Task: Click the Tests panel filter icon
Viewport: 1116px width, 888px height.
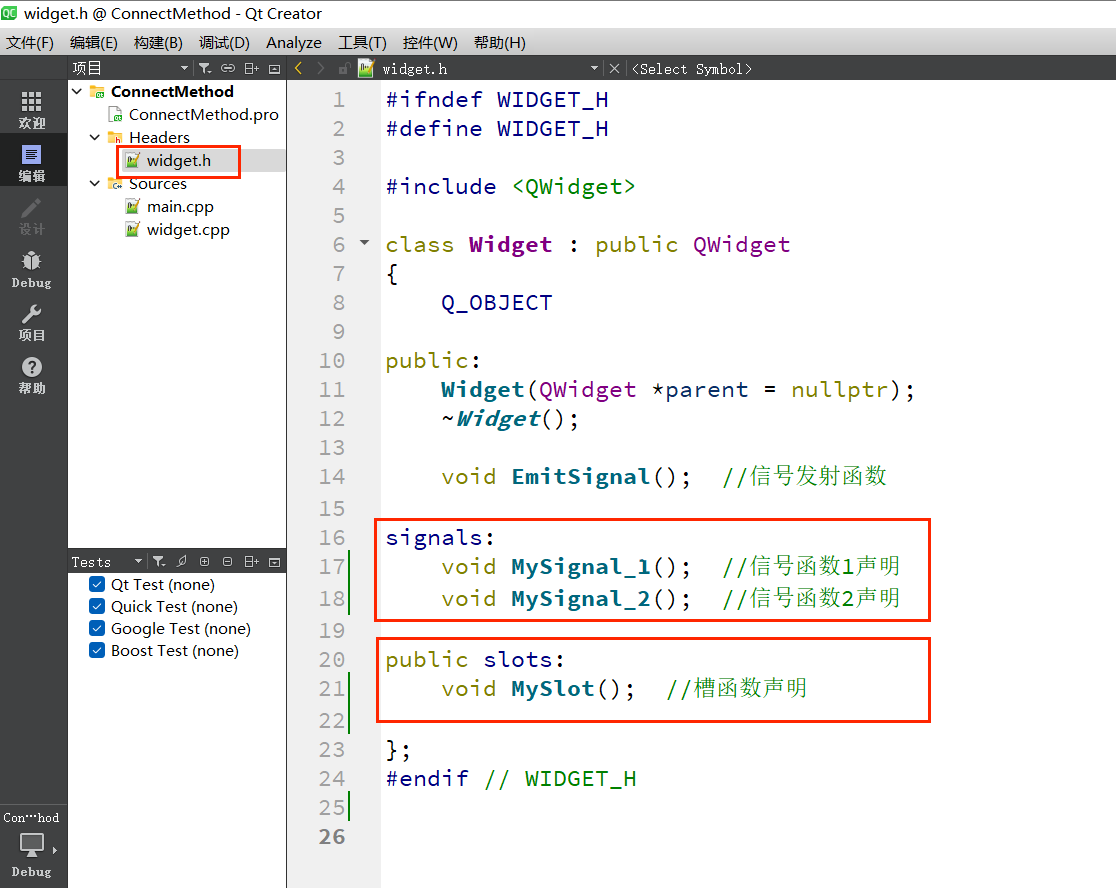Action: click(159, 561)
